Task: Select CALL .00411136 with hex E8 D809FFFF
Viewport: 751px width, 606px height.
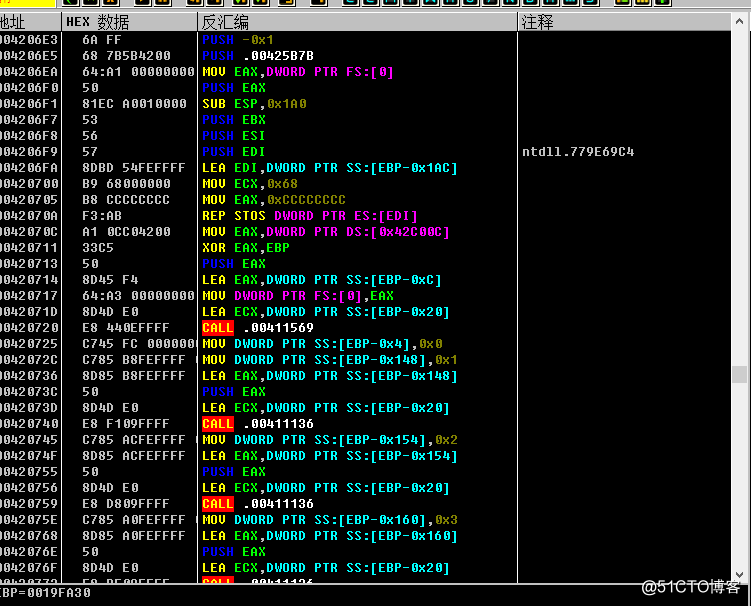Action: [x=258, y=504]
